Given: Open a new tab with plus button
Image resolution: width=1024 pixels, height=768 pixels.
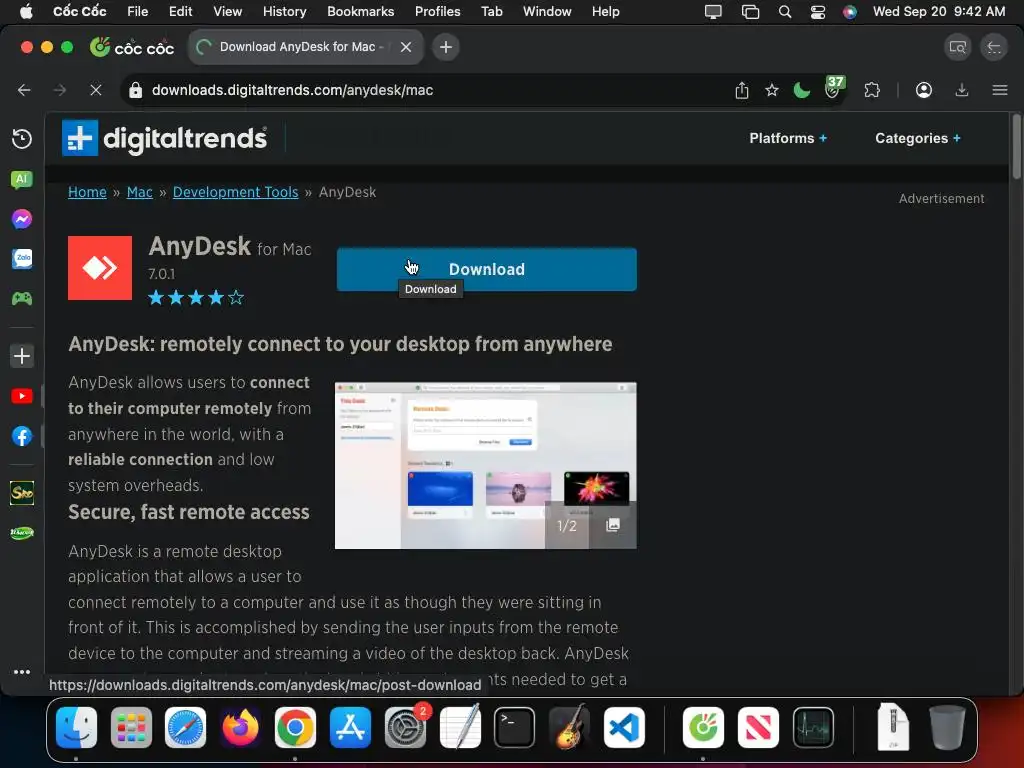Looking at the screenshot, I should 445,47.
